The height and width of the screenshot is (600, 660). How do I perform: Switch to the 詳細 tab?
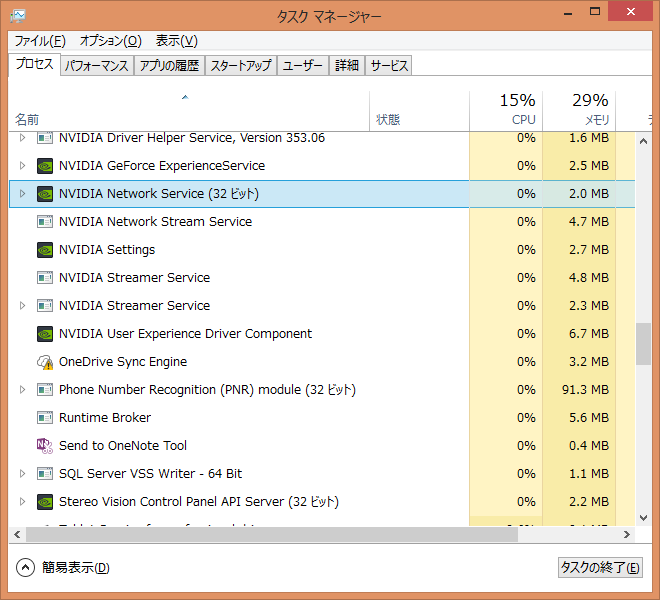[x=347, y=66]
